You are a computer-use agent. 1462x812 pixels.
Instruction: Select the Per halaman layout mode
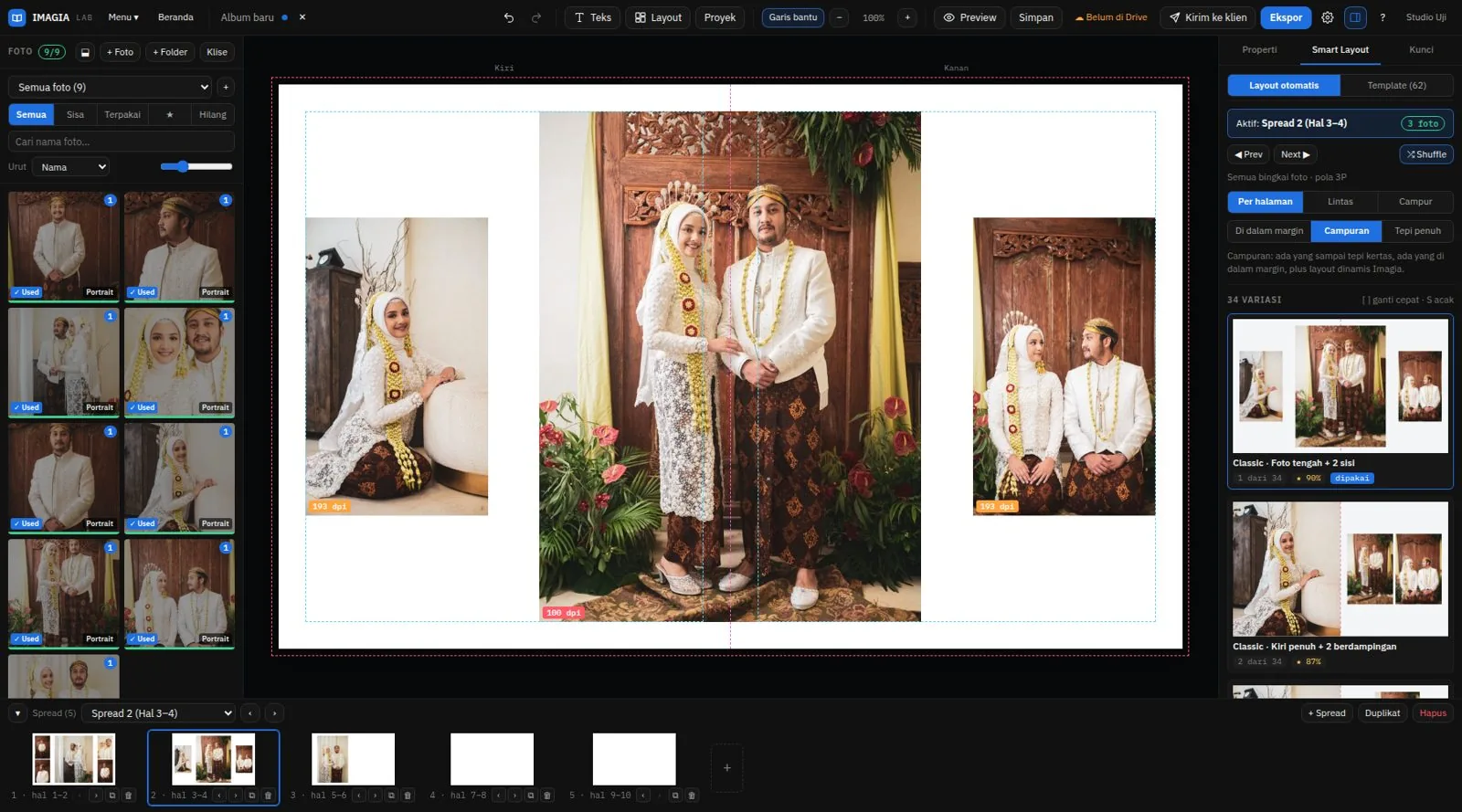coord(1266,202)
